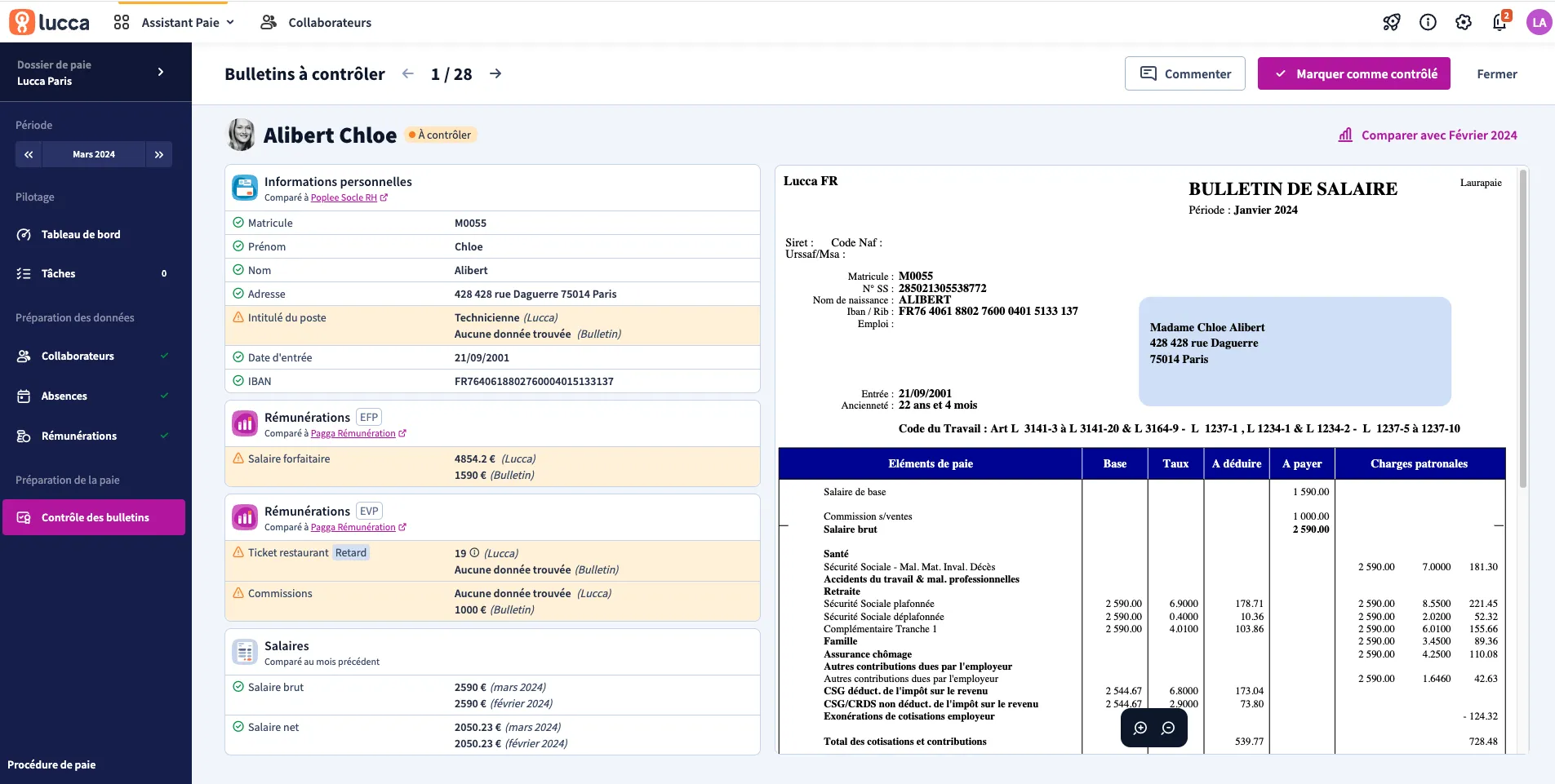
Task: Zoom in on the payslip preview
Action: click(1140, 728)
